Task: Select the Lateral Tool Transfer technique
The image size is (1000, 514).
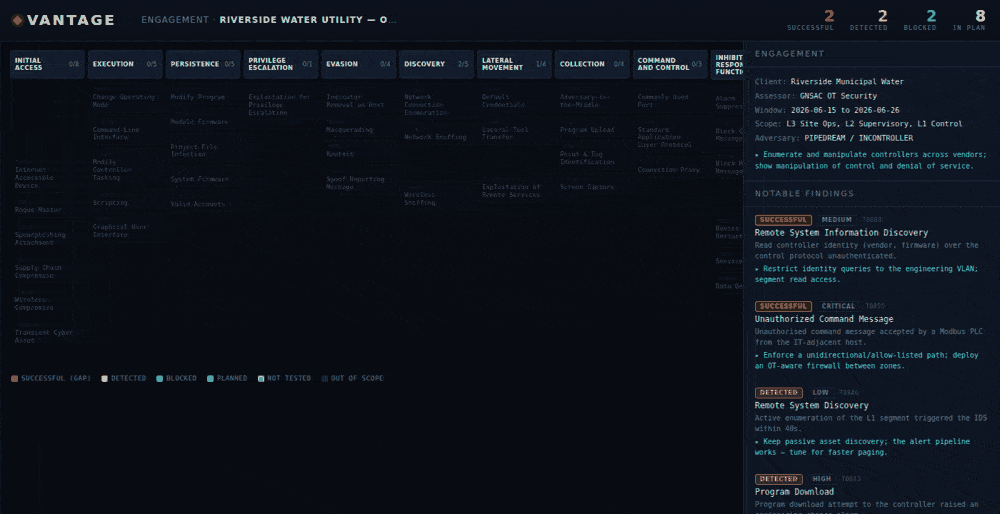Action: click(514, 133)
